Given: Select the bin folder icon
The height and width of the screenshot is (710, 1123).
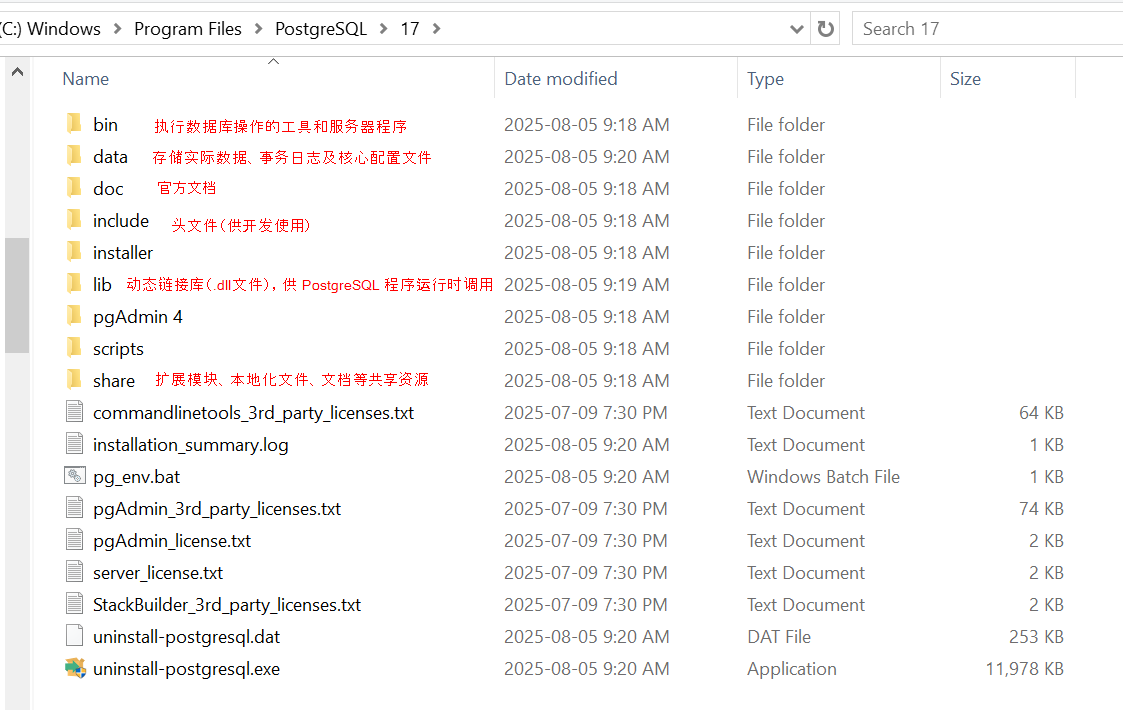Looking at the screenshot, I should pyautogui.click(x=74, y=124).
